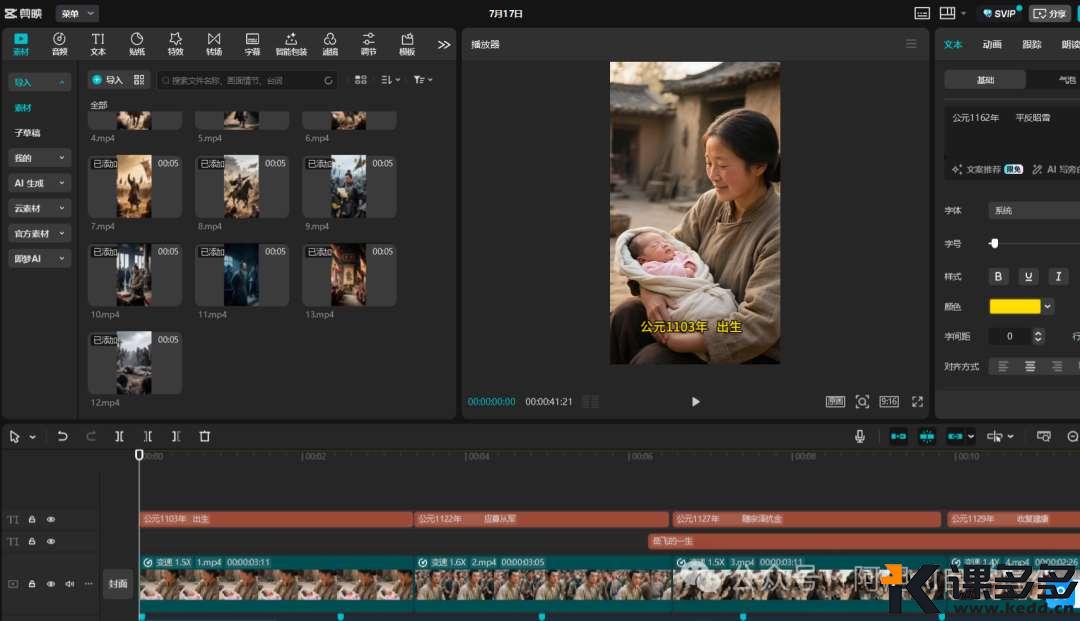
Task: Mute the main video track
Action: click(70, 583)
